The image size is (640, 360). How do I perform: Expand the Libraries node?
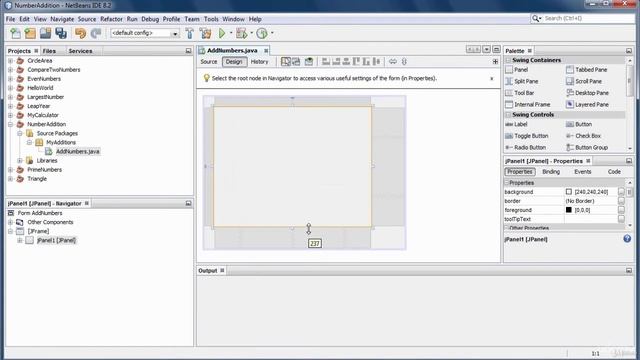[x=20, y=161]
